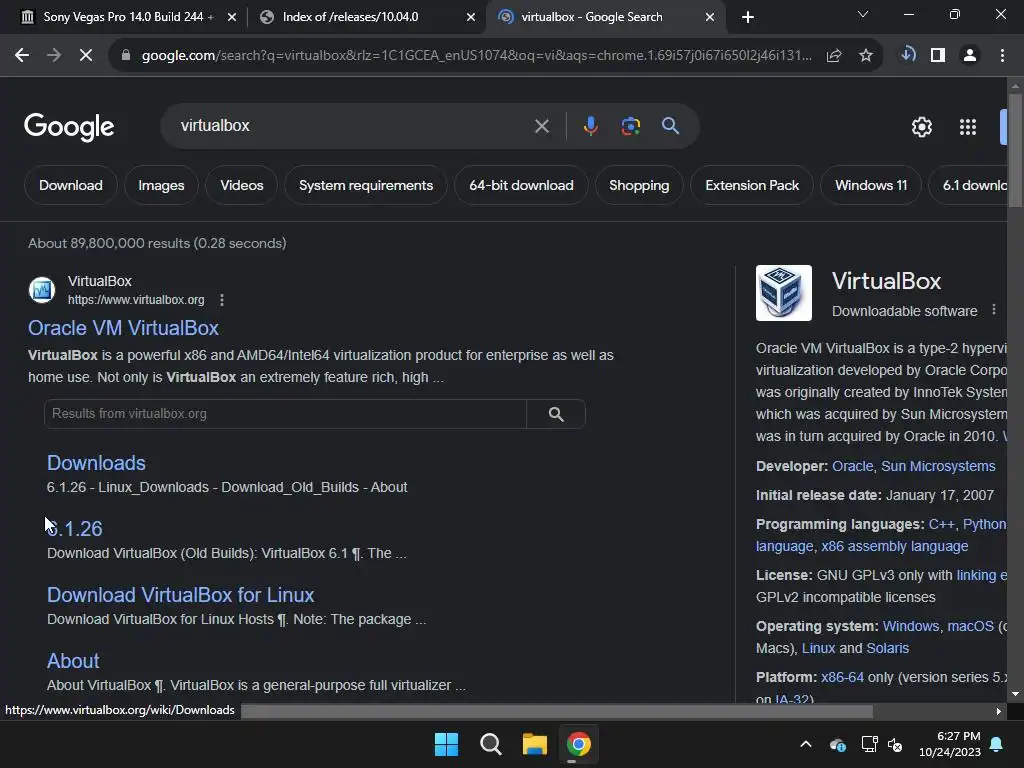Click the C++ programming language link
This screenshot has width=1024, height=768.
click(941, 524)
